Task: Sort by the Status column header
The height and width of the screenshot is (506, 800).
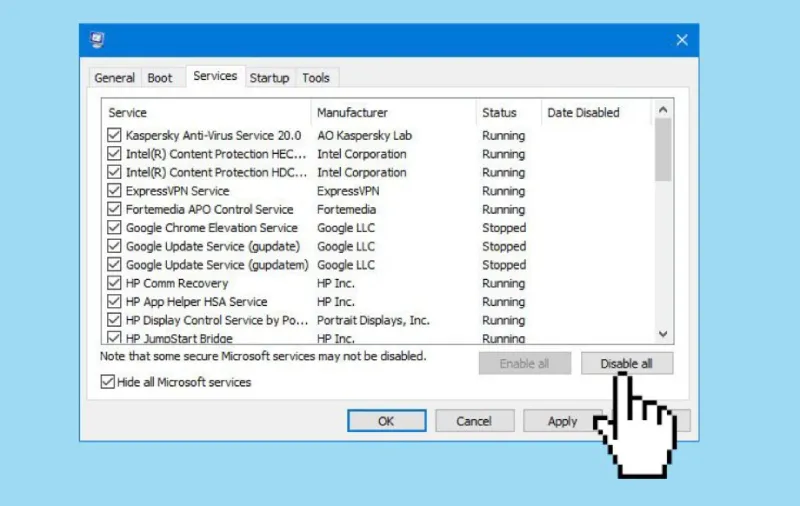Action: (x=509, y=112)
